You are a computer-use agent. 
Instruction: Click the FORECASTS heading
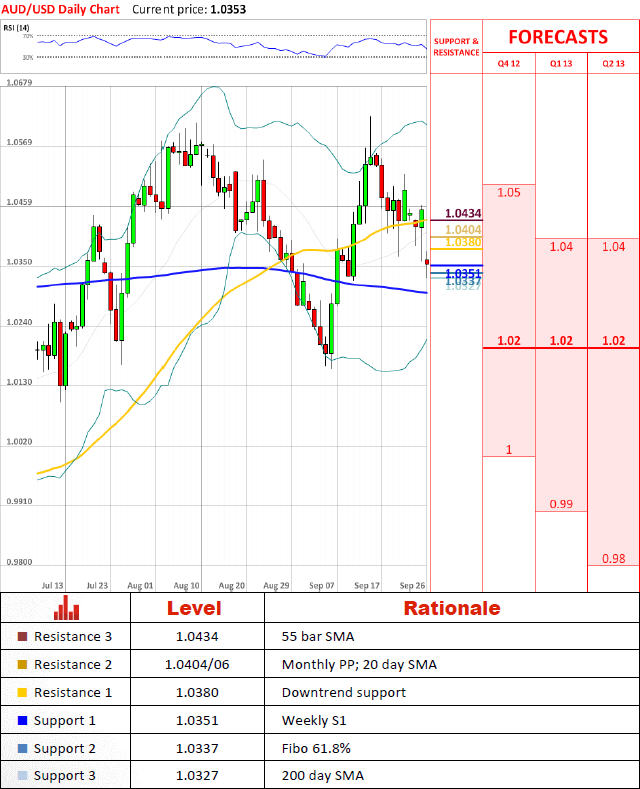pos(558,37)
